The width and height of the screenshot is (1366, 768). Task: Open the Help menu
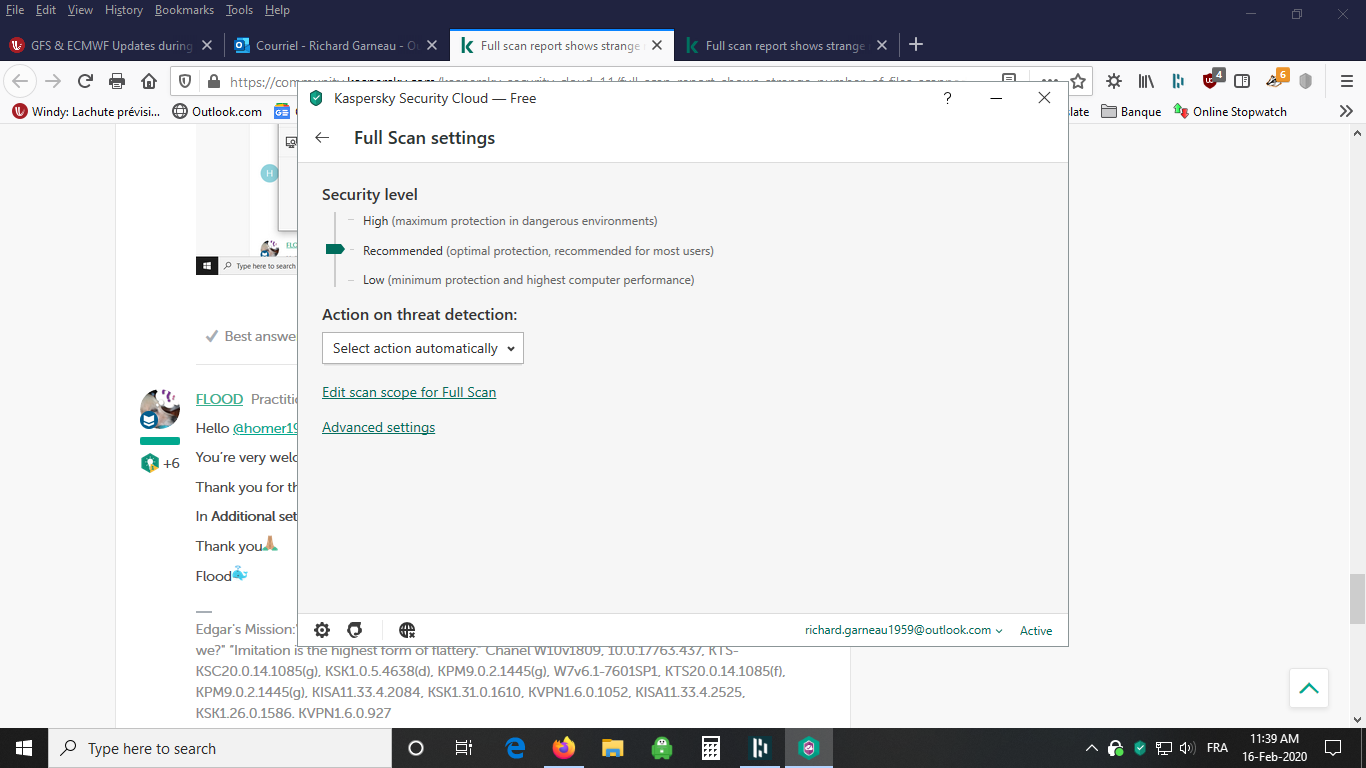pos(277,10)
